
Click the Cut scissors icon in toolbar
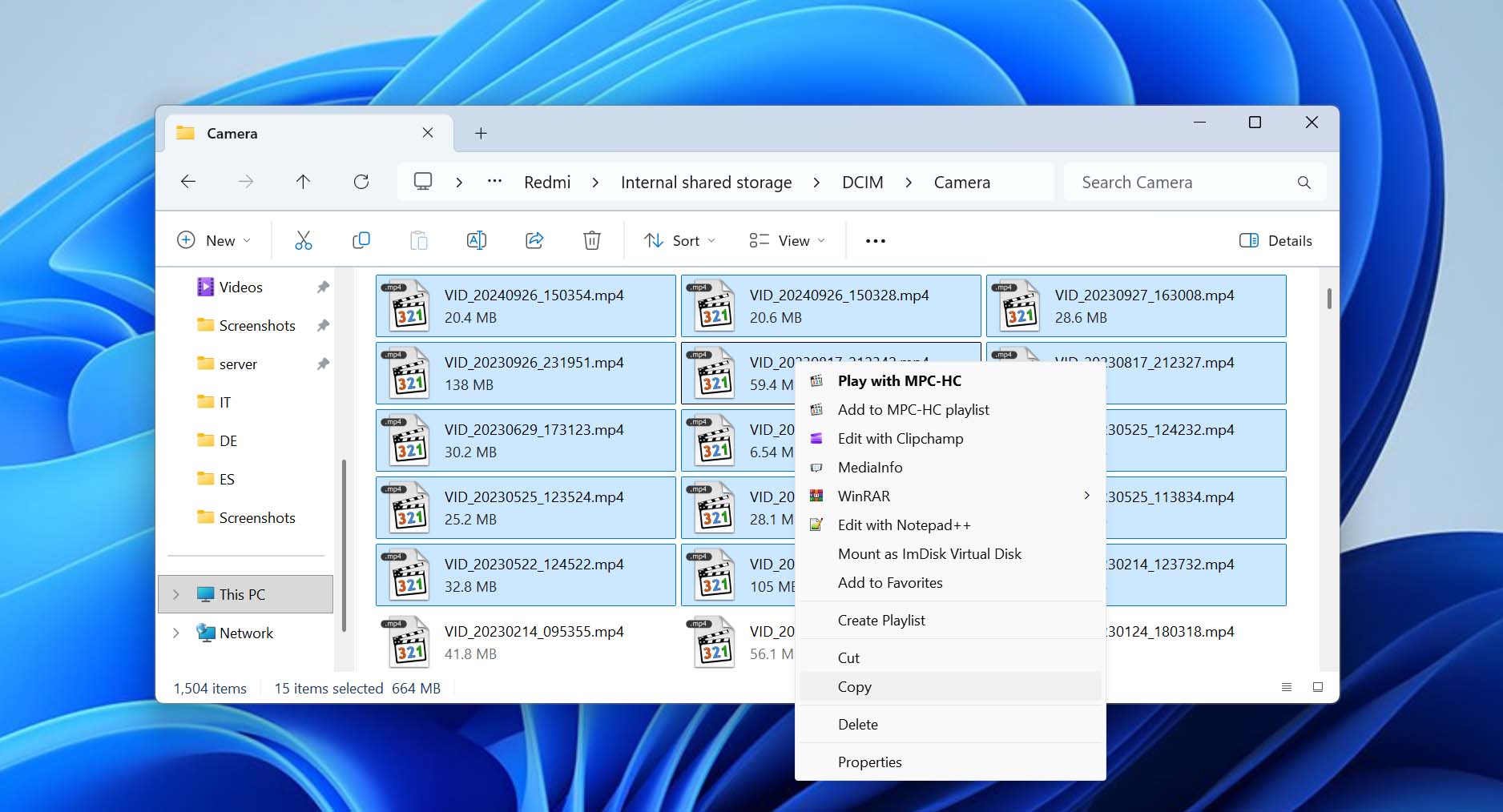click(303, 240)
